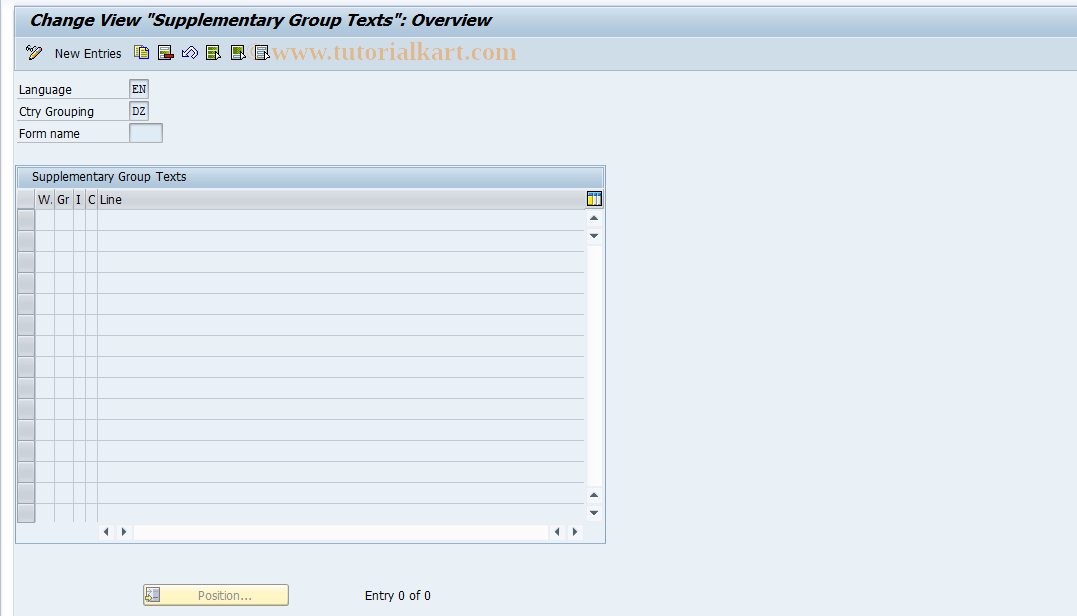
Task: Click the table's bottom scroll-up arrow
Action: coord(594,495)
